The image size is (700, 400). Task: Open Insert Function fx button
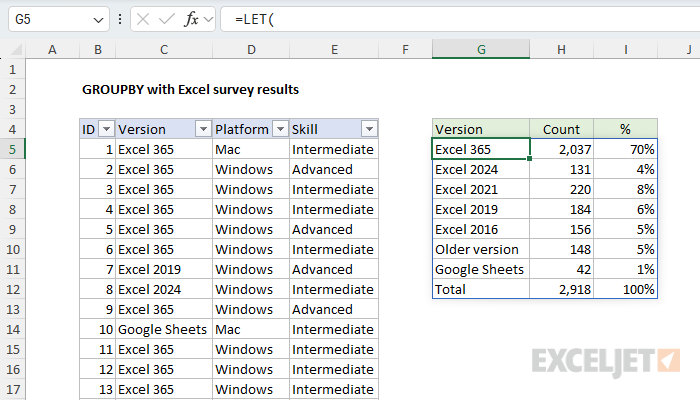pyautogui.click(x=191, y=19)
